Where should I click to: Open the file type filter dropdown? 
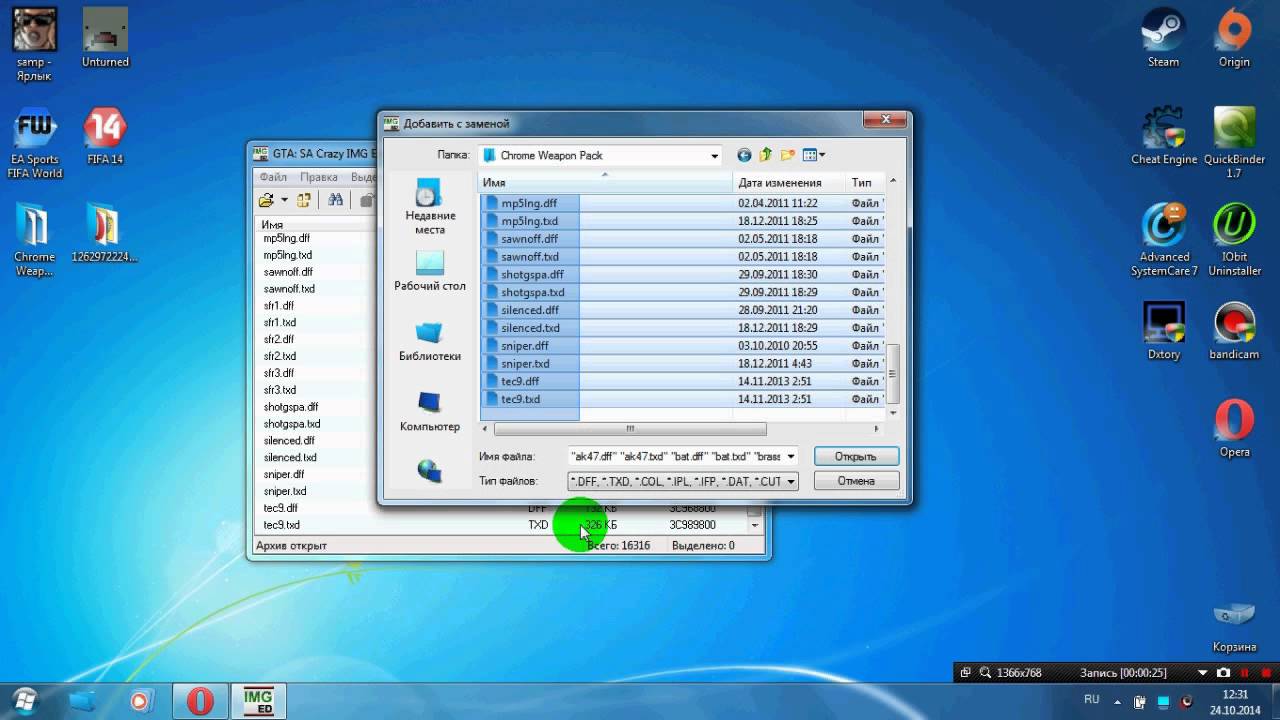click(x=791, y=482)
